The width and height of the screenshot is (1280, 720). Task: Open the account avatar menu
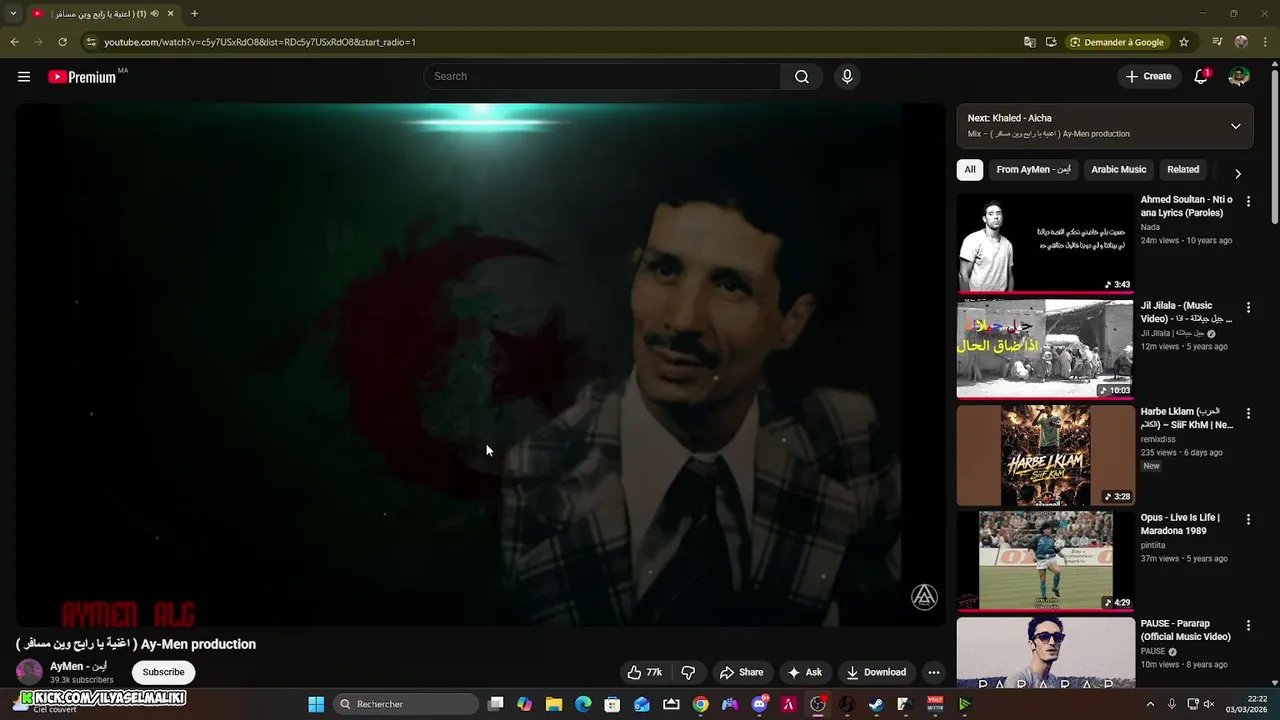tap(1239, 77)
